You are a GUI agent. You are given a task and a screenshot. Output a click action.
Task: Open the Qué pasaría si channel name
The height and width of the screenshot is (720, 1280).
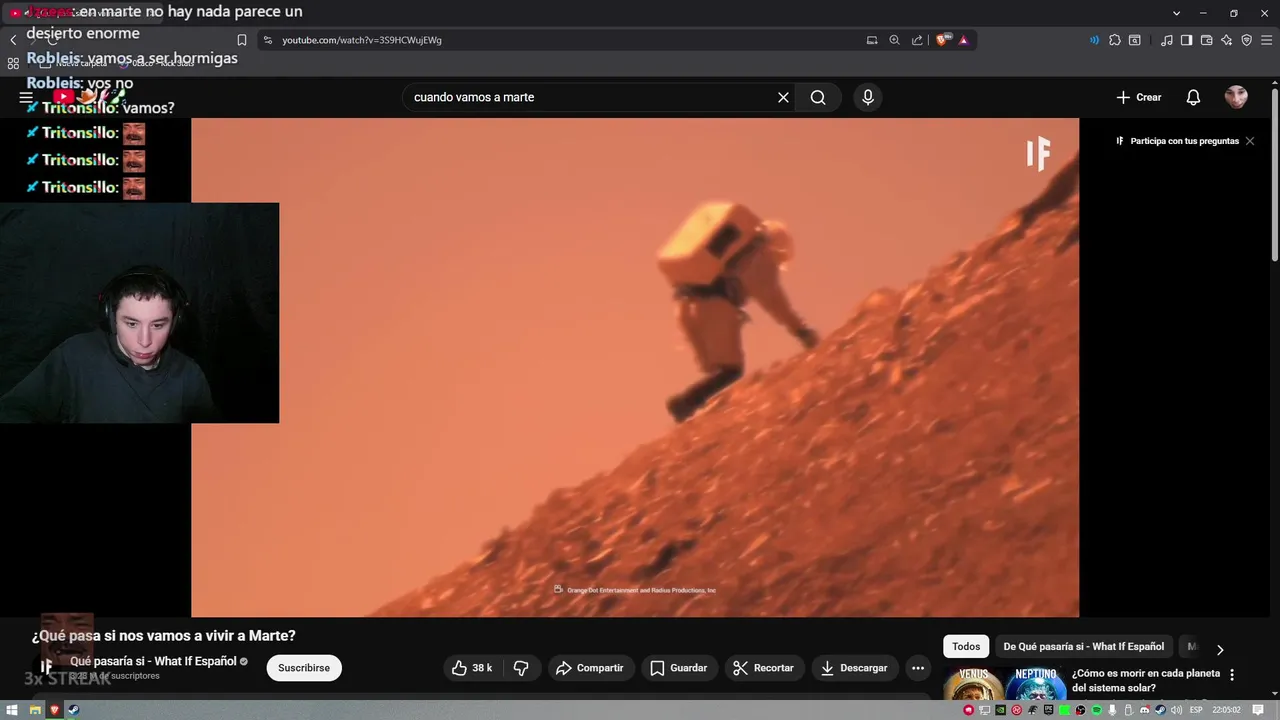pyautogui.click(x=153, y=661)
